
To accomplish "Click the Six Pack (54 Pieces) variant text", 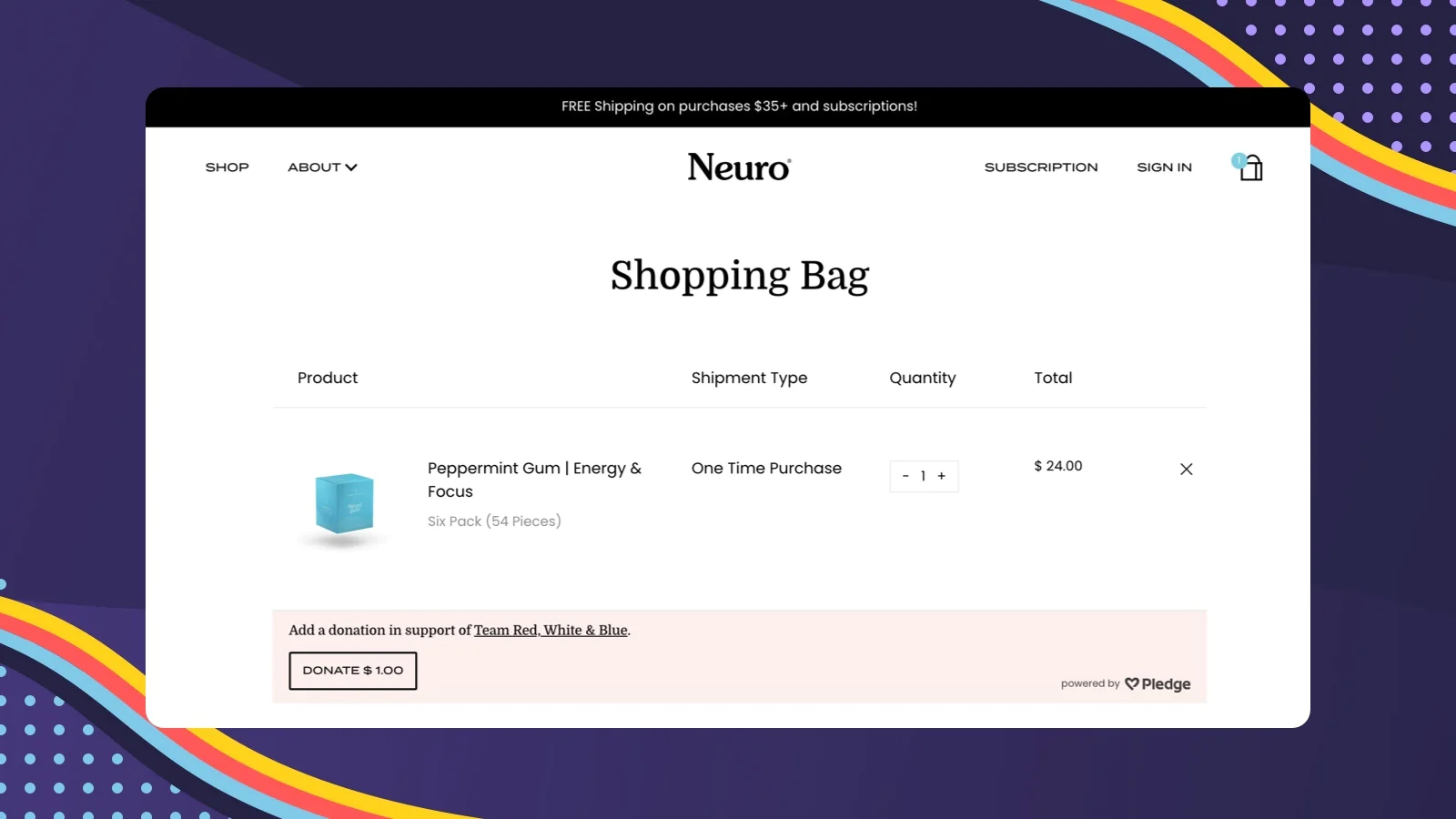I will pos(494,521).
